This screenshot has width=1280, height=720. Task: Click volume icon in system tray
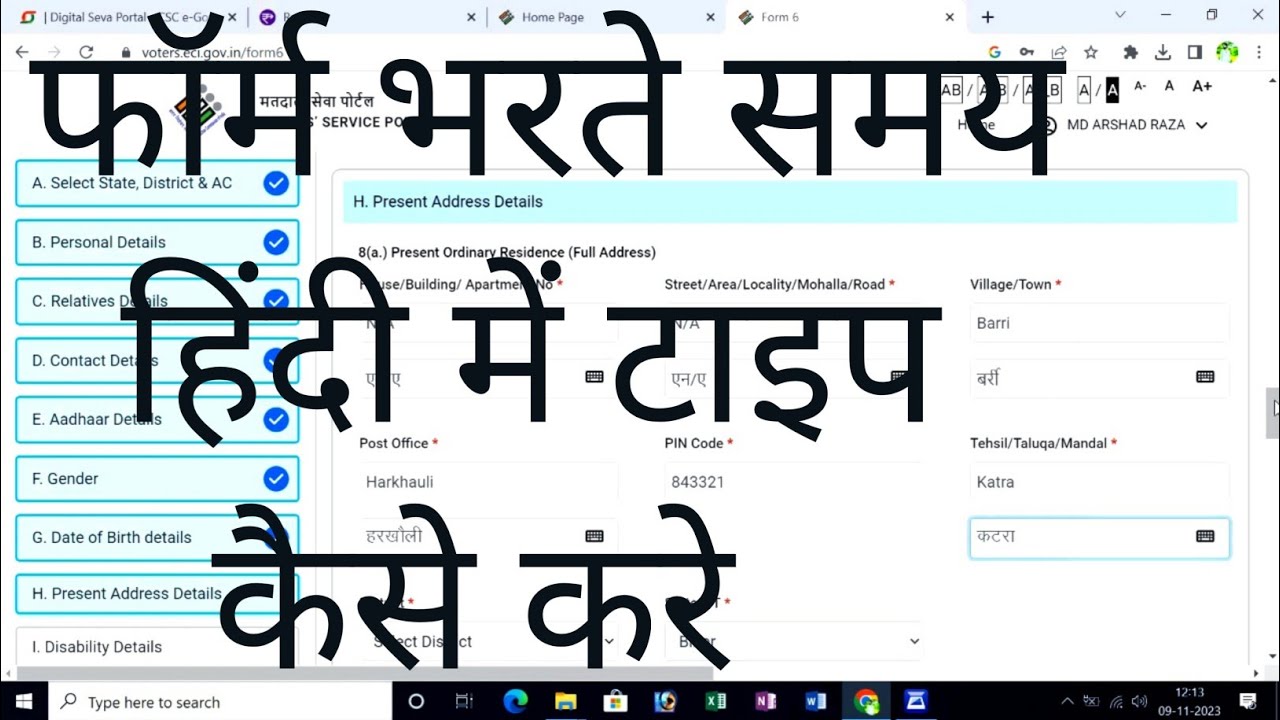click(1141, 701)
